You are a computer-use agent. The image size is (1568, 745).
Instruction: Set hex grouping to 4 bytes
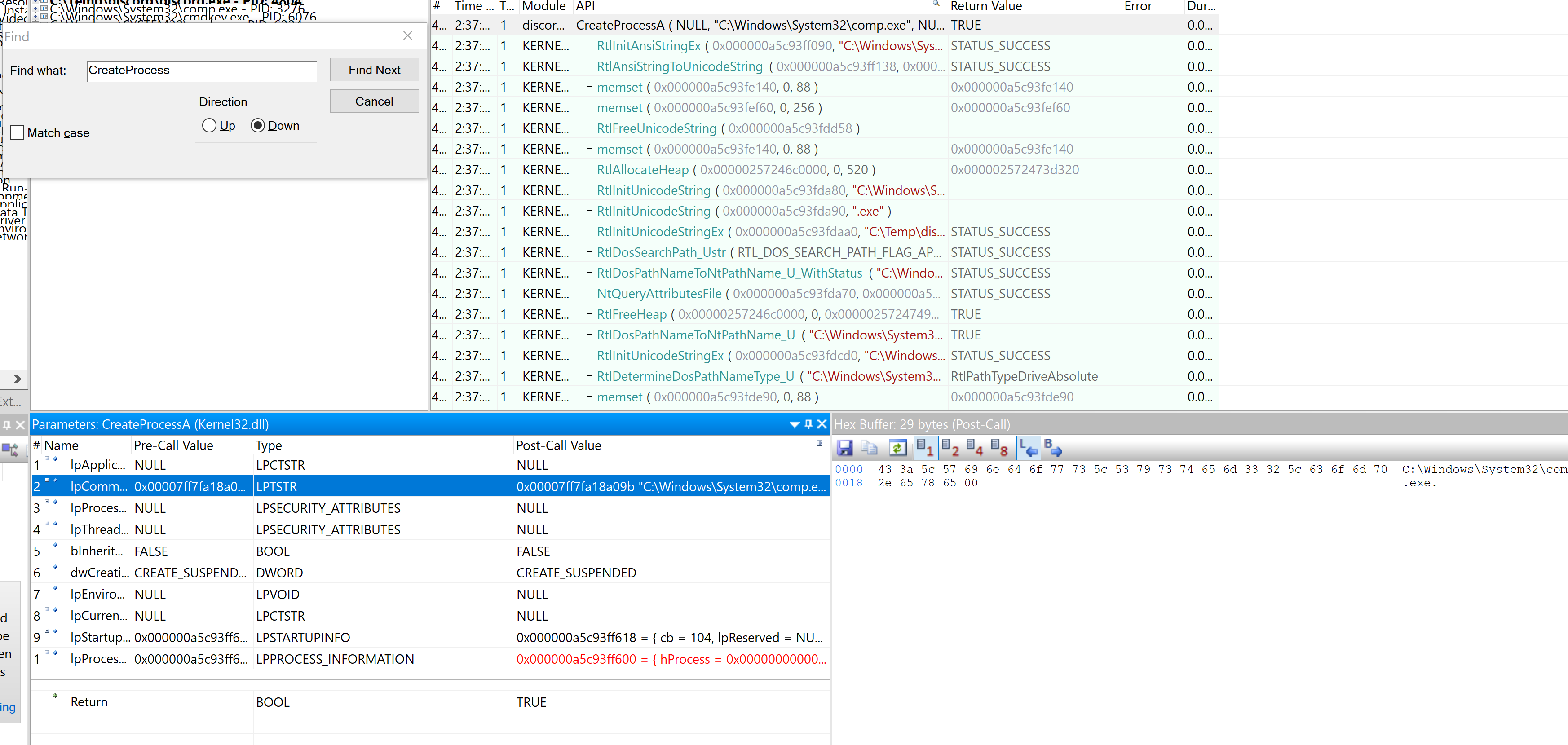tap(975, 449)
